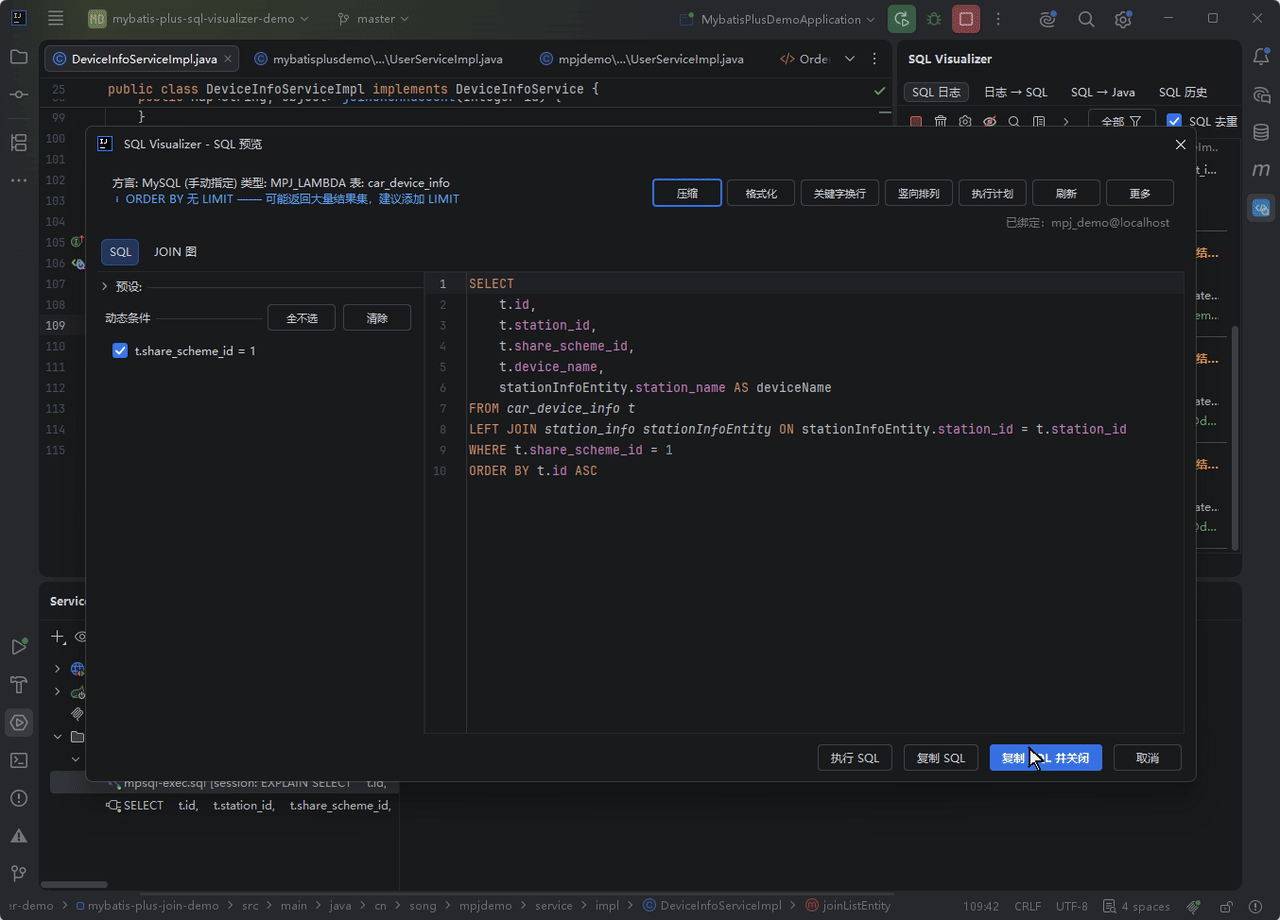The height and width of the screenshot is (920, 1280).
Task: Rerun MybatisPlusDemoApplication with the green rerun icon
Action: [902, 19]
